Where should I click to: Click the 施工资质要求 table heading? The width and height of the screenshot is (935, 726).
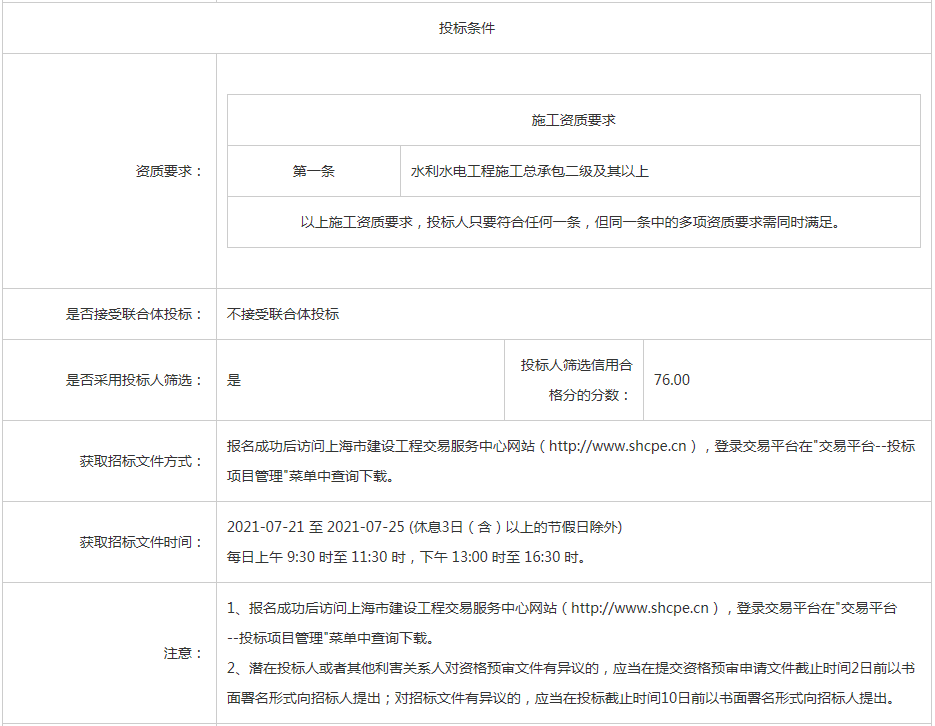[x=573, y=120]
